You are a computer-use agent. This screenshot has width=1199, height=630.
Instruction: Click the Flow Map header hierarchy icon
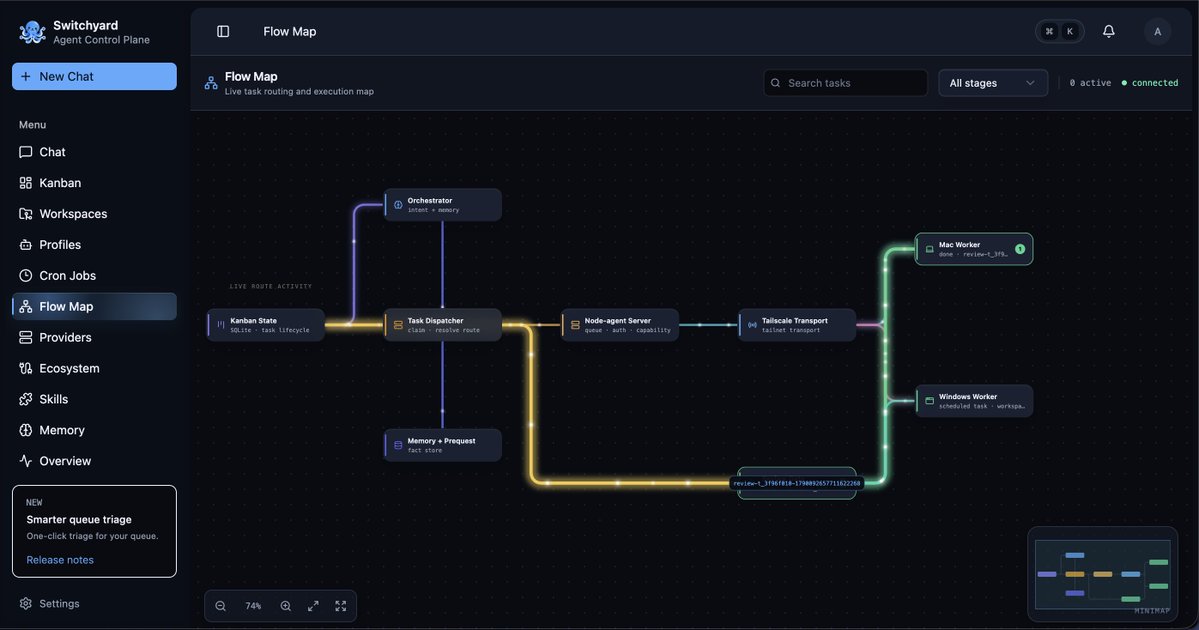[x=211, y=83]
